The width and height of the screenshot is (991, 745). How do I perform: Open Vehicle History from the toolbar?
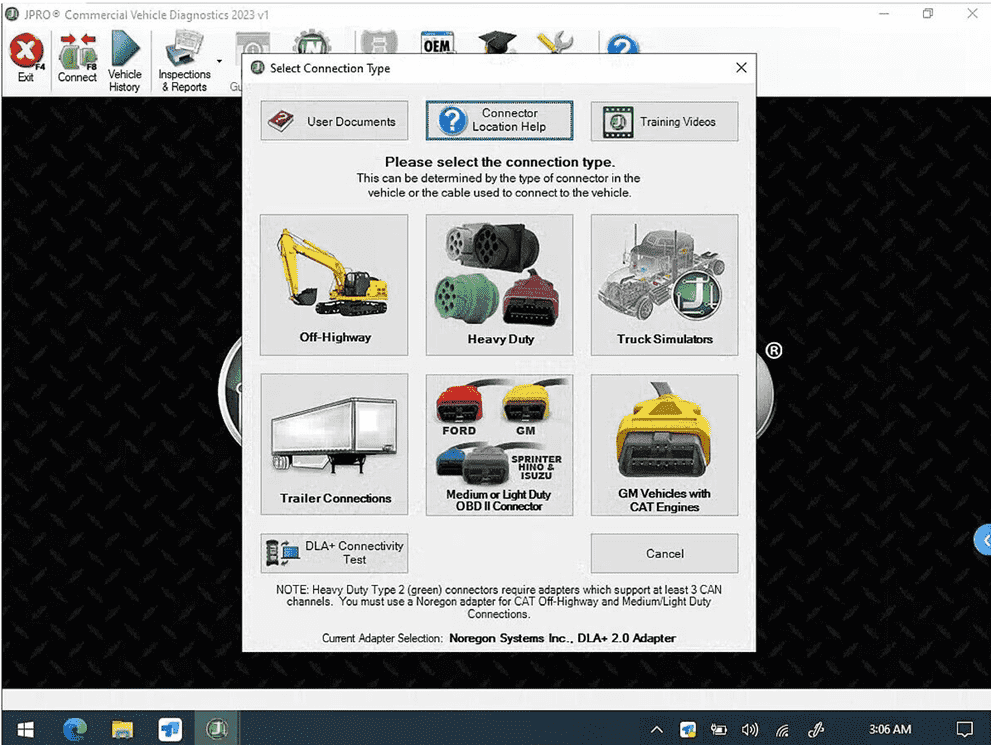tap(125, 61)
